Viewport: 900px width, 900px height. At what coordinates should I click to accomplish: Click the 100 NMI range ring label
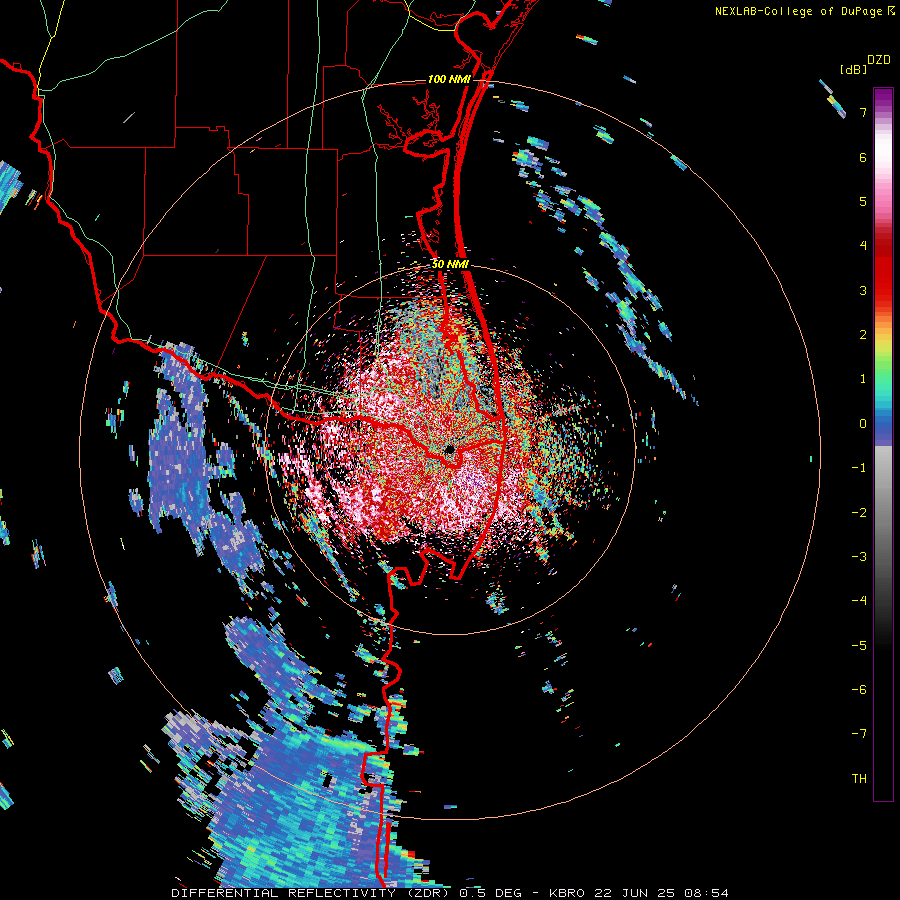point(449,79)
